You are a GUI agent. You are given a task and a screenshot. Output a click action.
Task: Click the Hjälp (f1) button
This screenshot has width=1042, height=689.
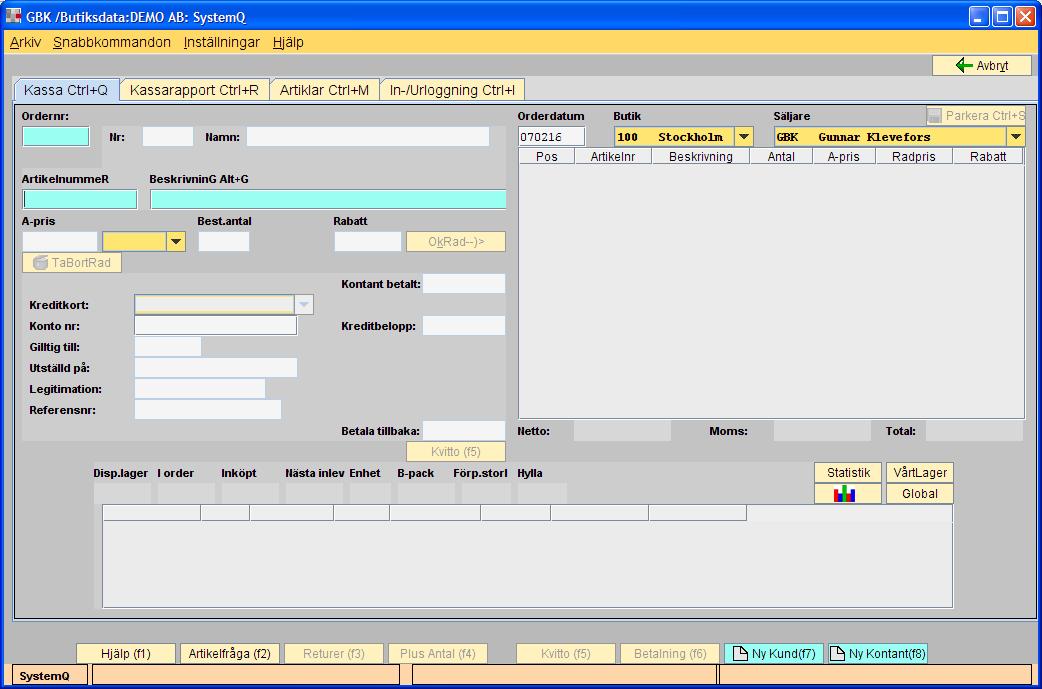coord(126,654)
